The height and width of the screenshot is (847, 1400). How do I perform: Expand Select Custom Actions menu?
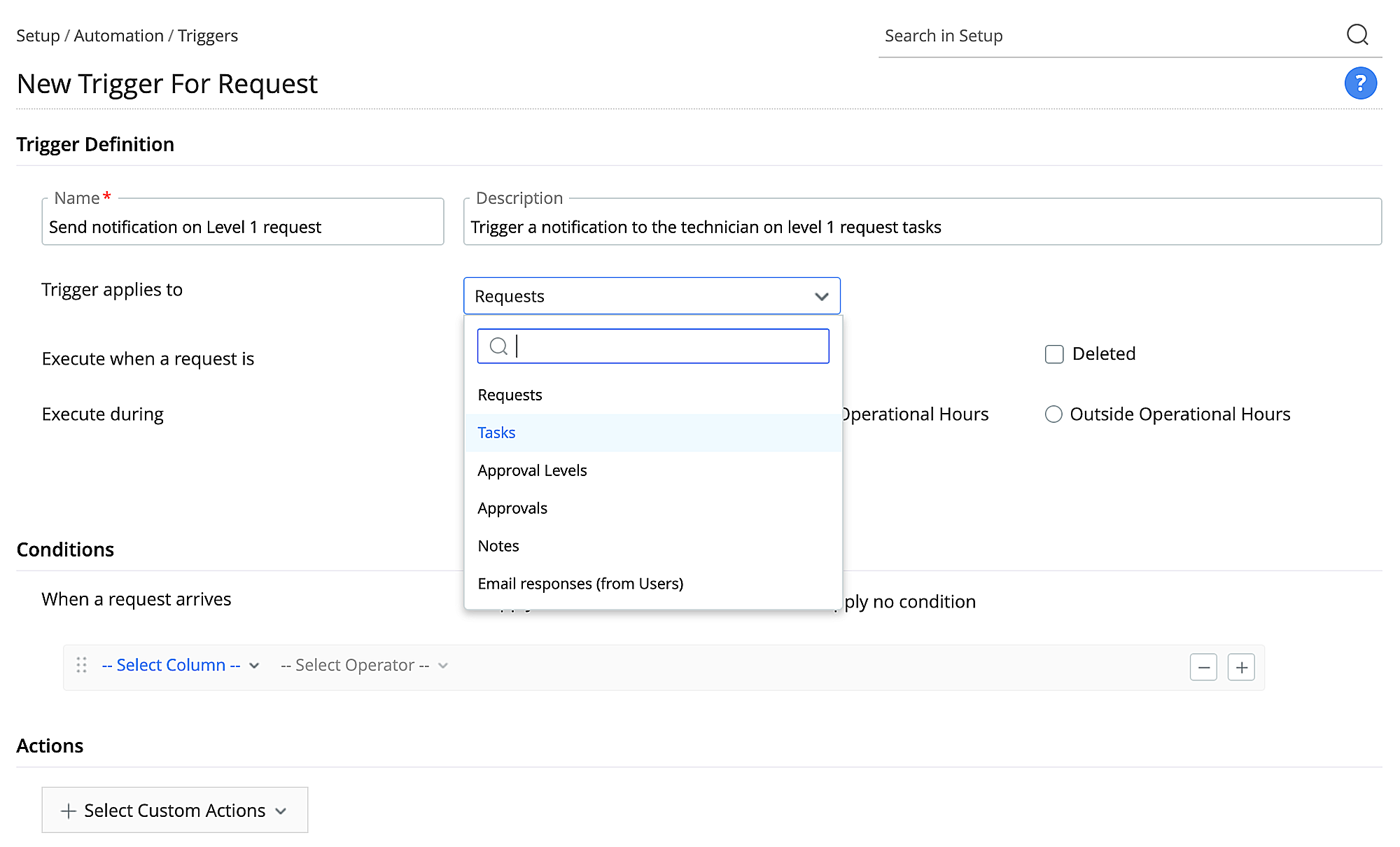point(174,810)
